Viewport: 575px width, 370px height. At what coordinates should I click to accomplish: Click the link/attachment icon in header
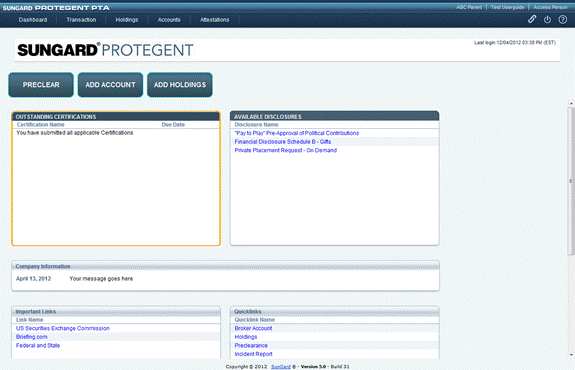pos(532,19)
